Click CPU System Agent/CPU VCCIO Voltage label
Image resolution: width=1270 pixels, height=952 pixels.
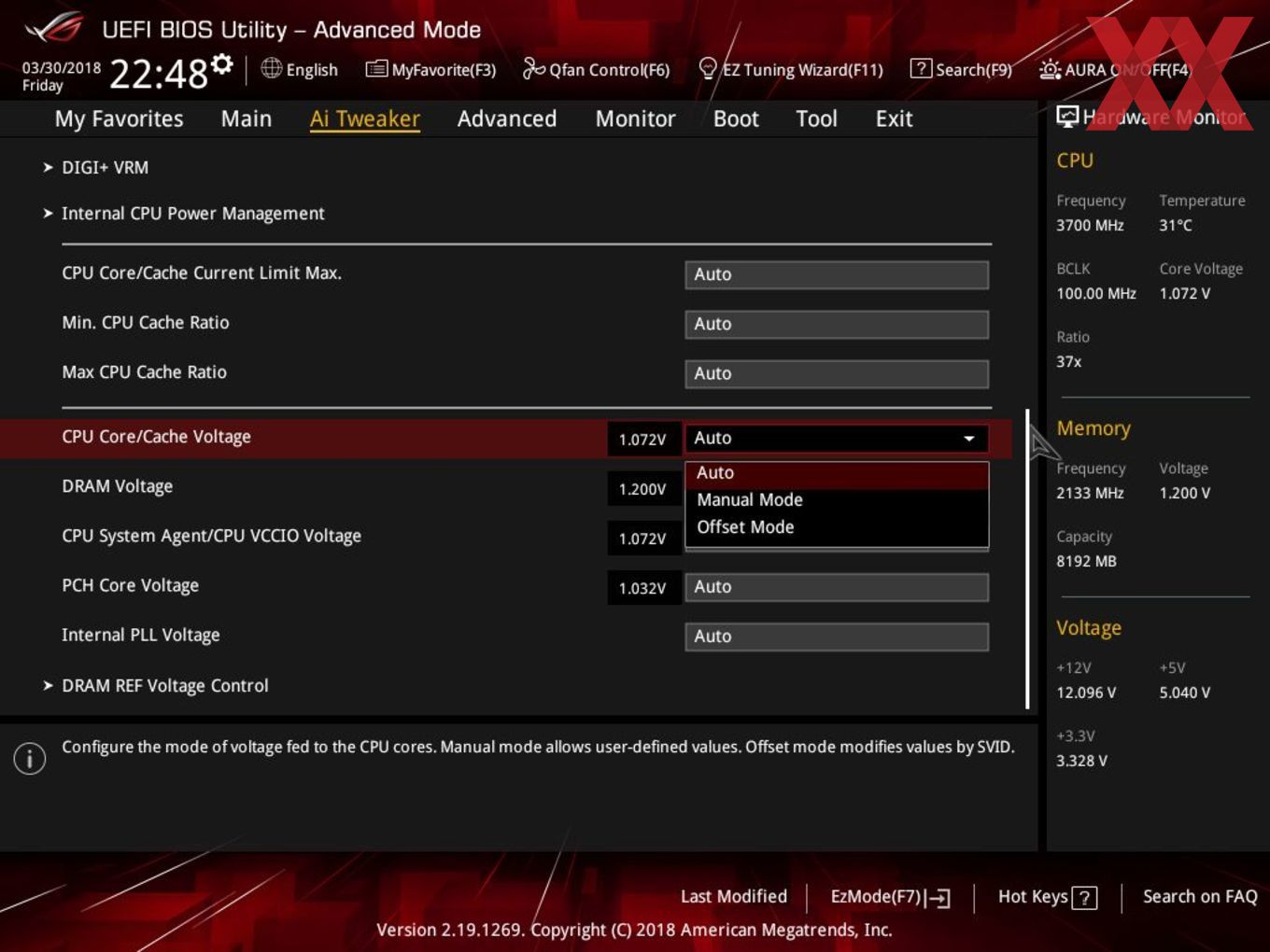(211, 536)
